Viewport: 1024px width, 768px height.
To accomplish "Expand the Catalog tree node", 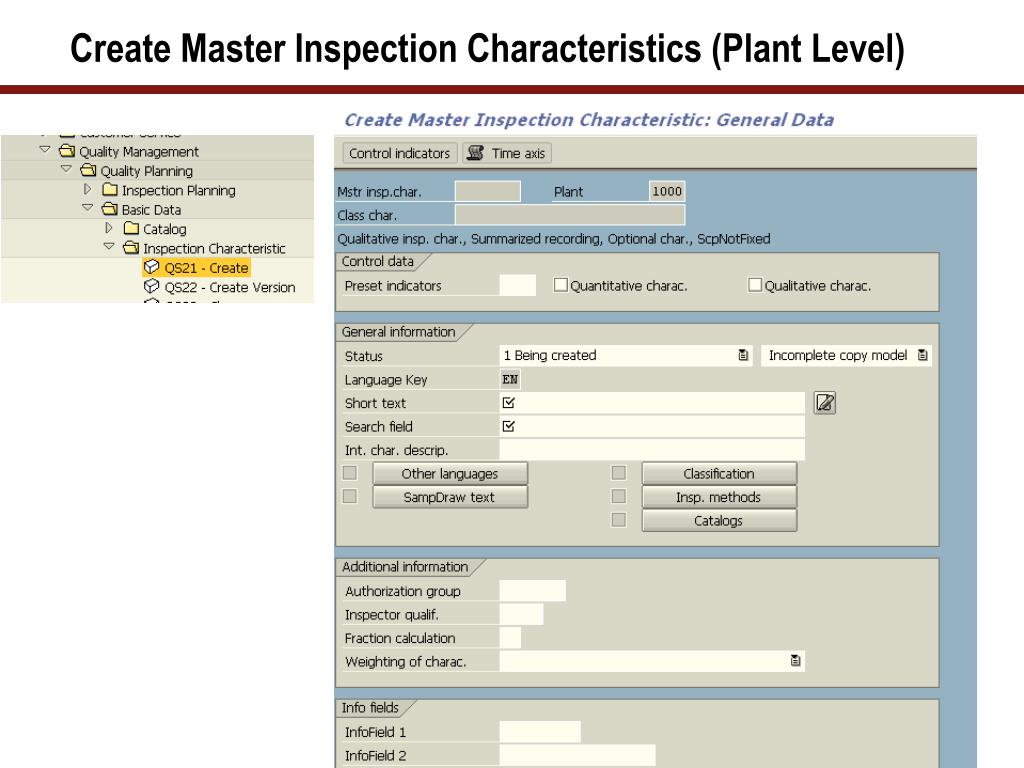I will coord(109,227).
